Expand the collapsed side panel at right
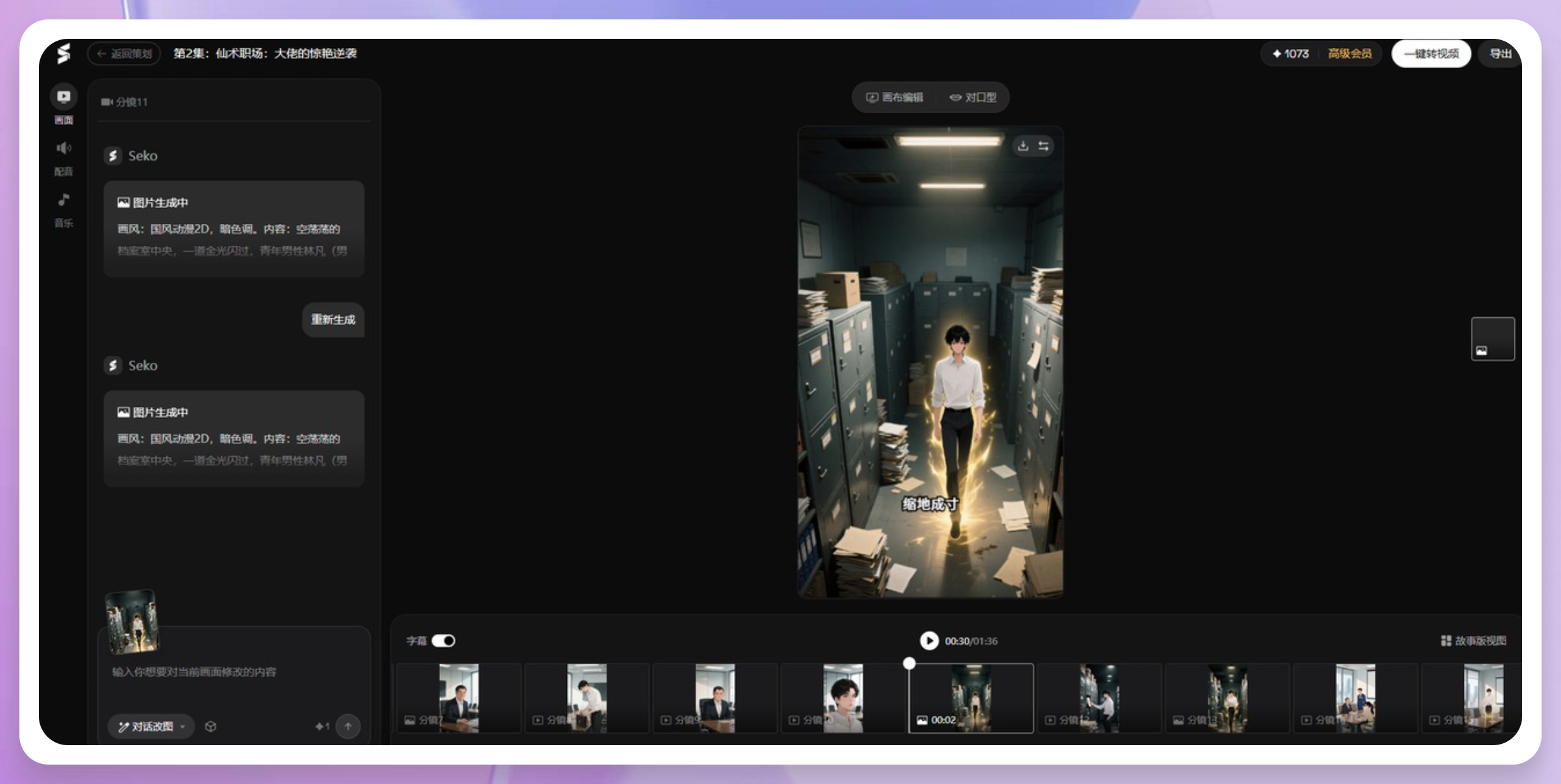 (x=1492, y=338)
